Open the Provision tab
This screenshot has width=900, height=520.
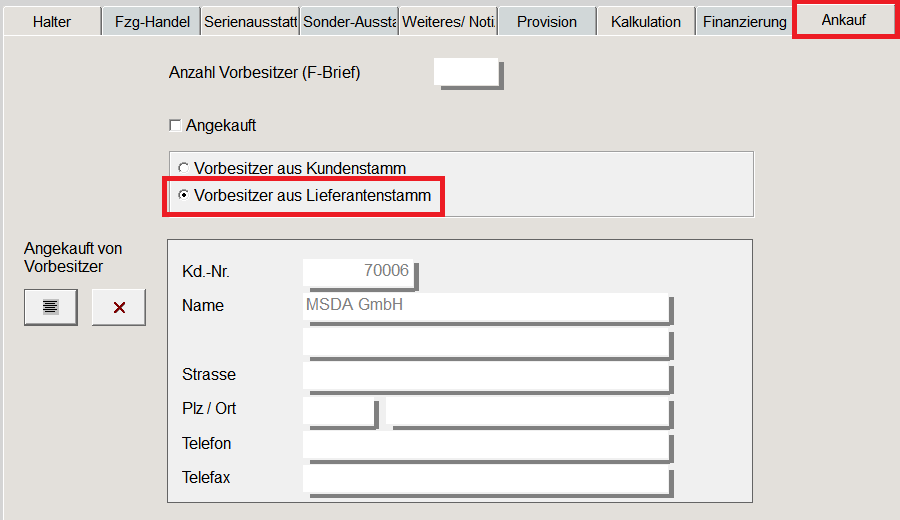[x=546, y=21]
